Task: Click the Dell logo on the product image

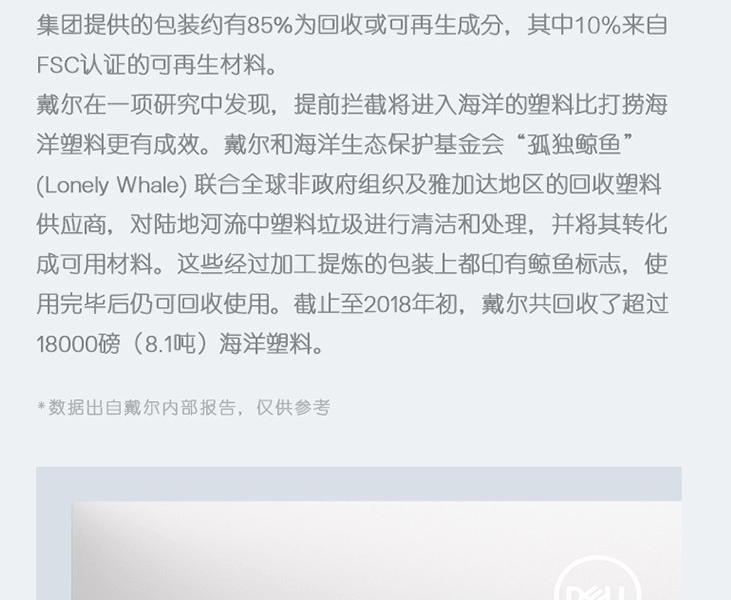Action: point(598,578)
